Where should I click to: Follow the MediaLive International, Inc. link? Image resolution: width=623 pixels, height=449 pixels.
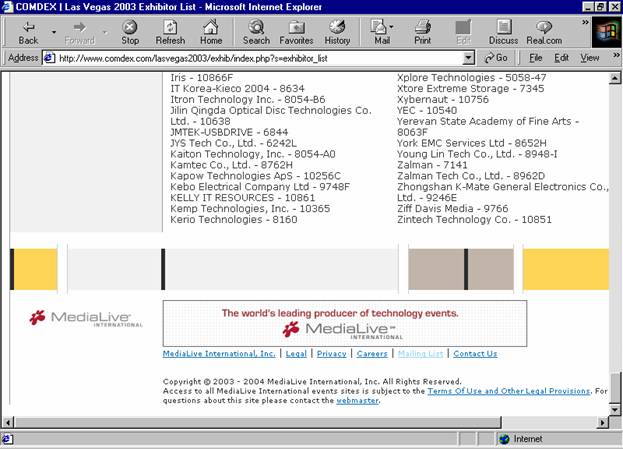(x=219, y=354)
